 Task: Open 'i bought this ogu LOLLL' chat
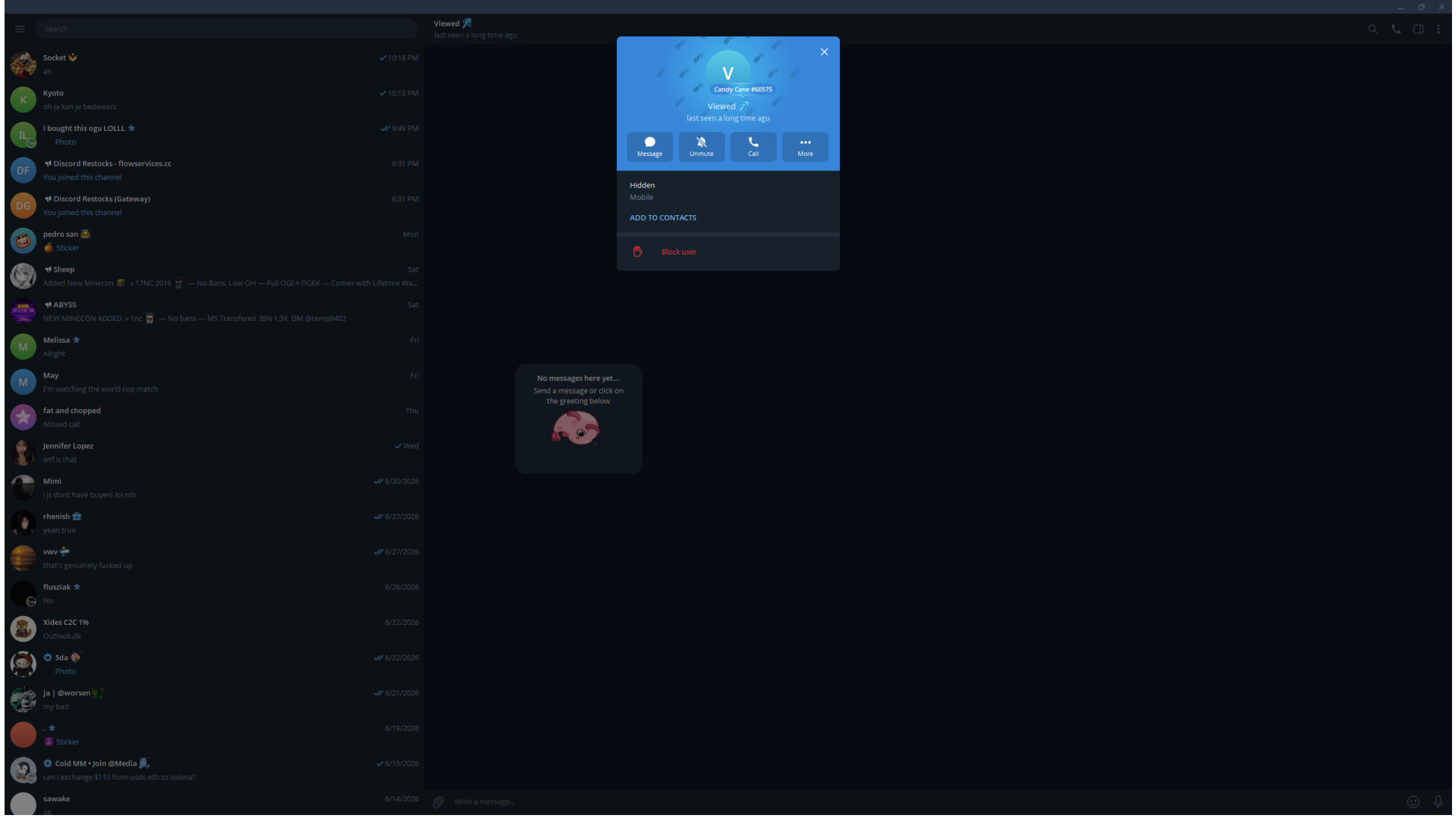[x=214, y=135]
